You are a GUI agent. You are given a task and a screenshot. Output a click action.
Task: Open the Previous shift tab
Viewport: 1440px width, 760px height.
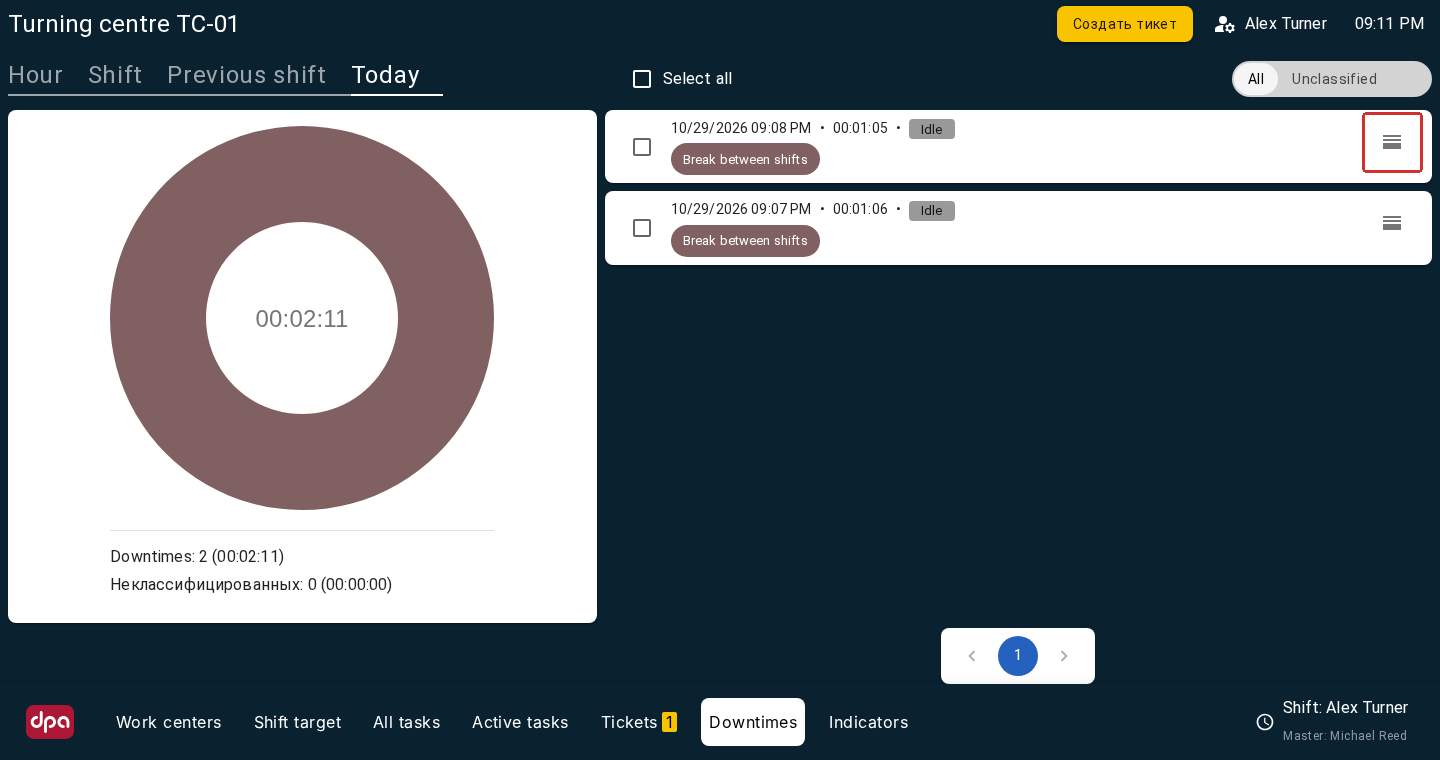(x=247, y=75)
